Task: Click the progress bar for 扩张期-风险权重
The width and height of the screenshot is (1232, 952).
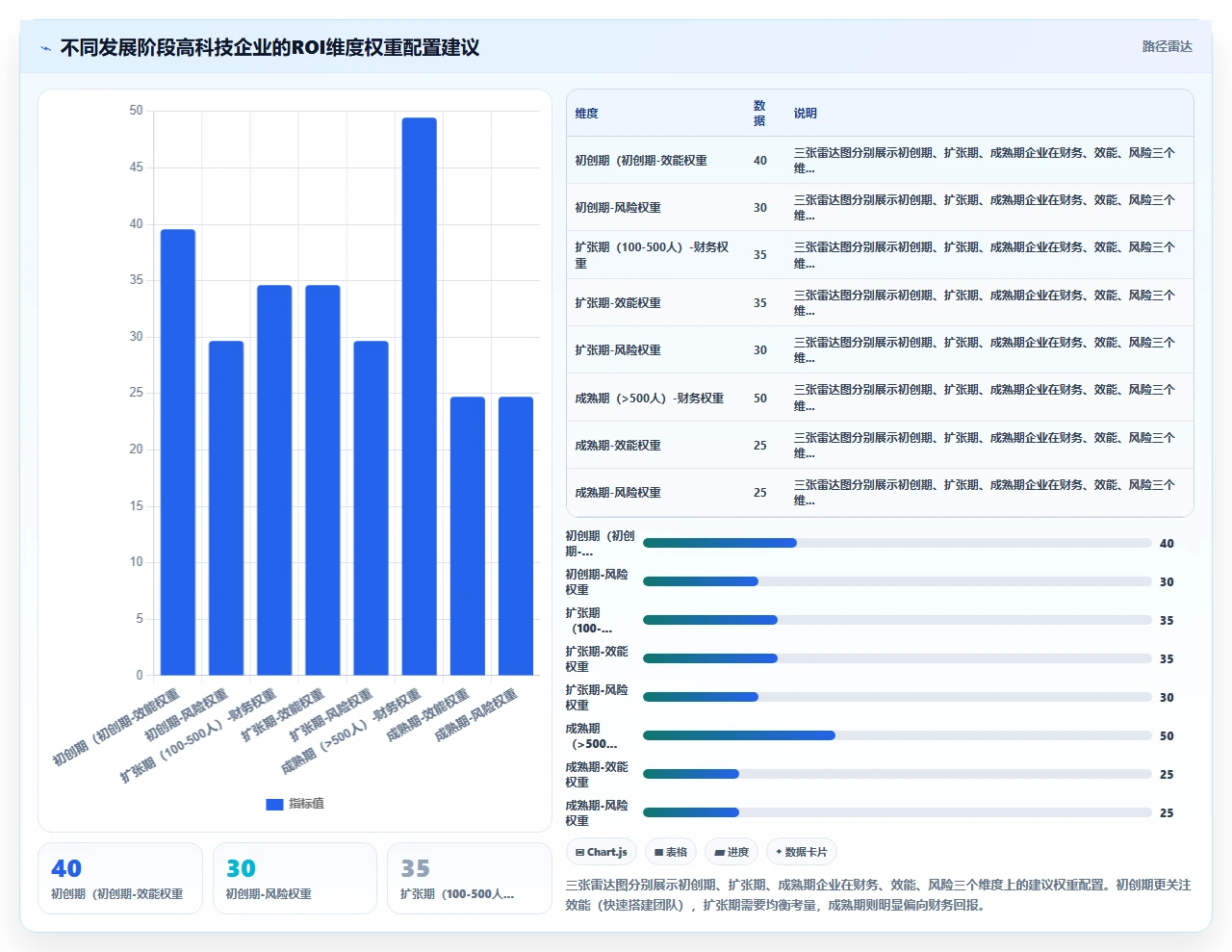Action: click(897, 697)
